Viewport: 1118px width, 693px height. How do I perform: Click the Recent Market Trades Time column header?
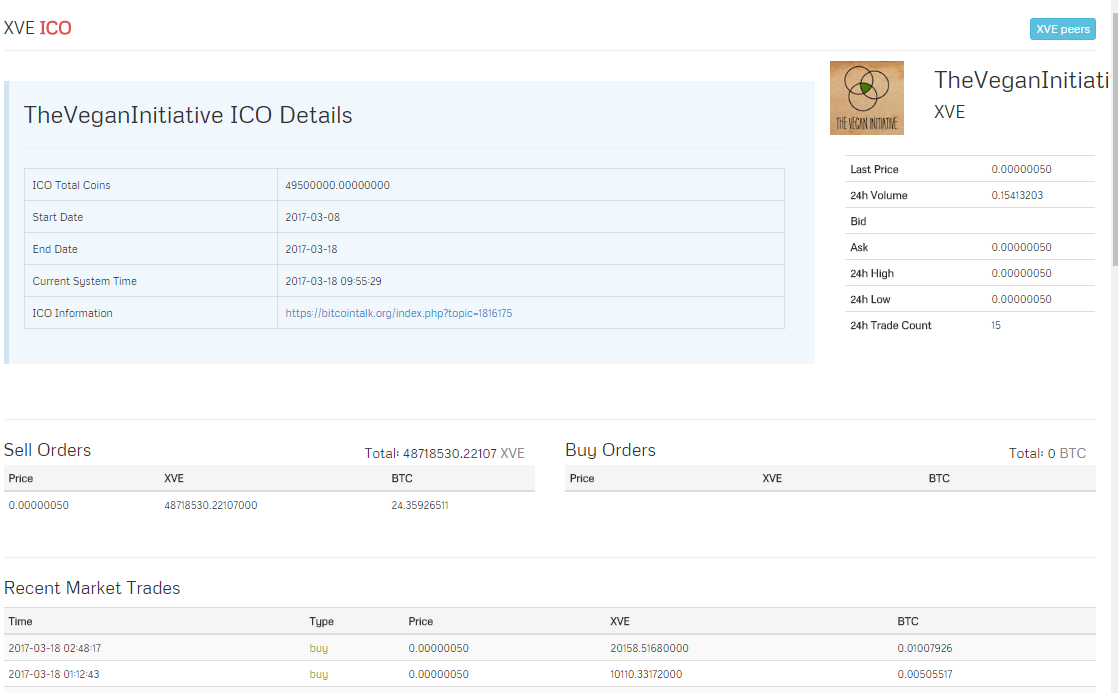20,621
